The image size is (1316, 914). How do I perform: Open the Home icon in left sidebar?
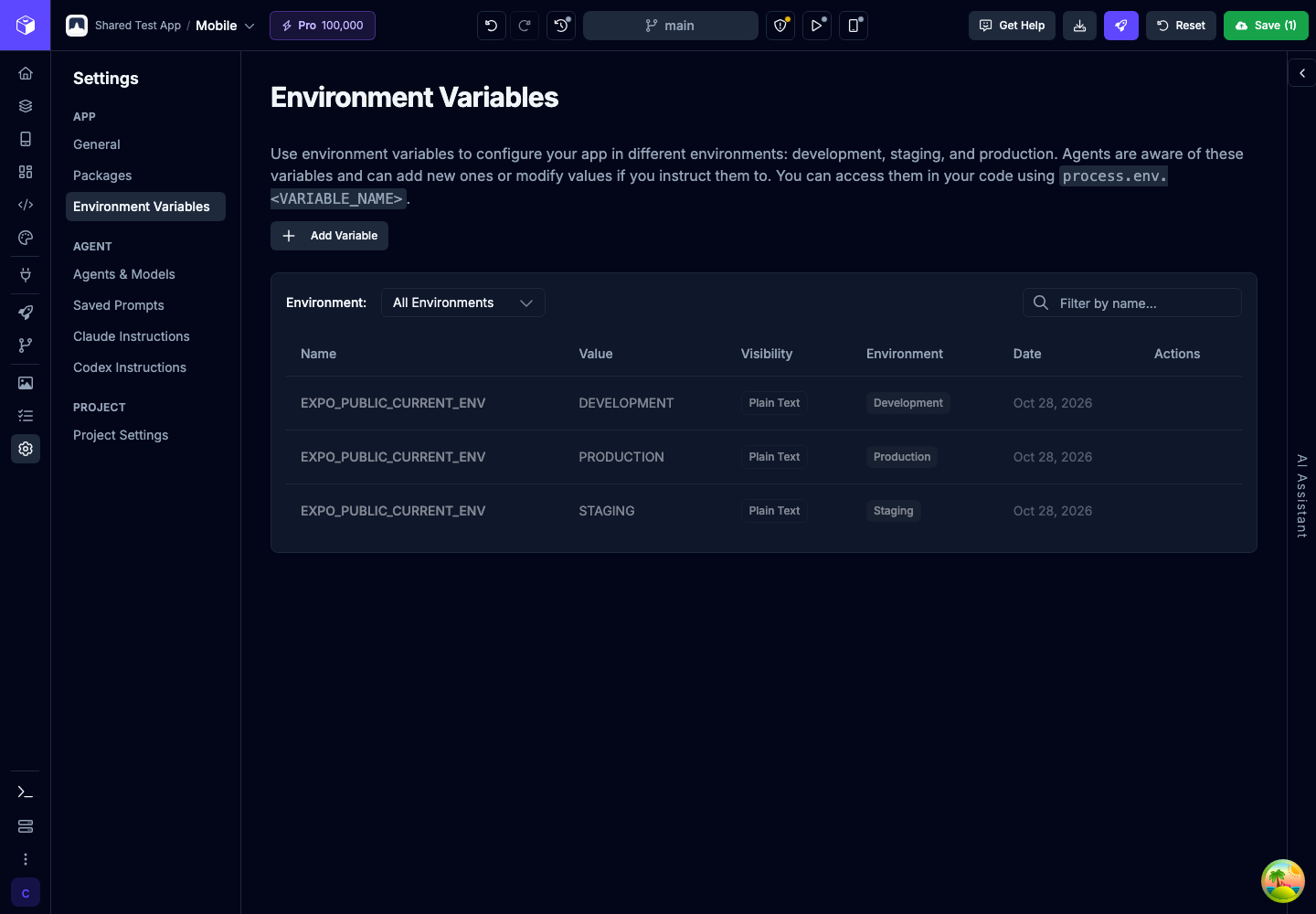pyautogui.click(x=26, y=73)
